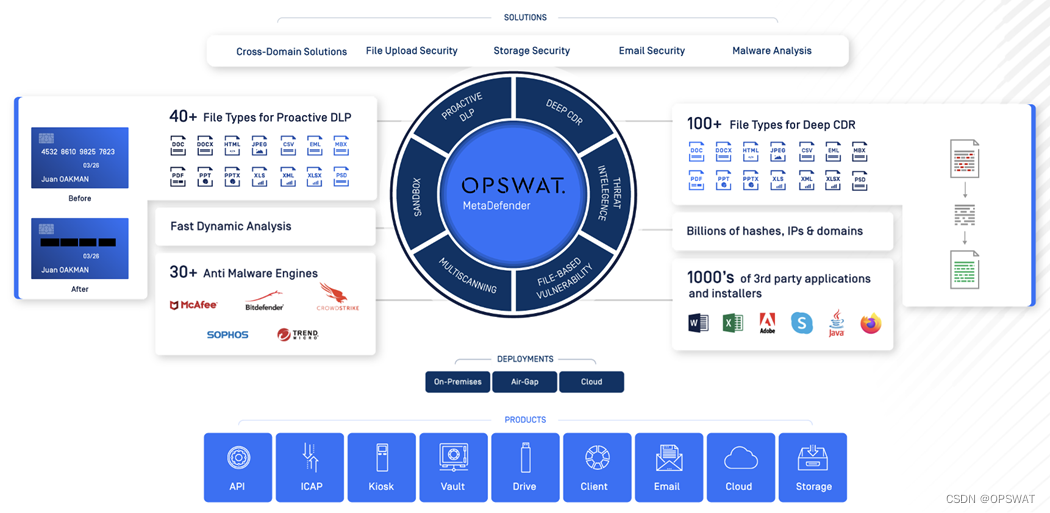Select the ICAP product tile
1050x513 pixels.
tap(310, 467)
